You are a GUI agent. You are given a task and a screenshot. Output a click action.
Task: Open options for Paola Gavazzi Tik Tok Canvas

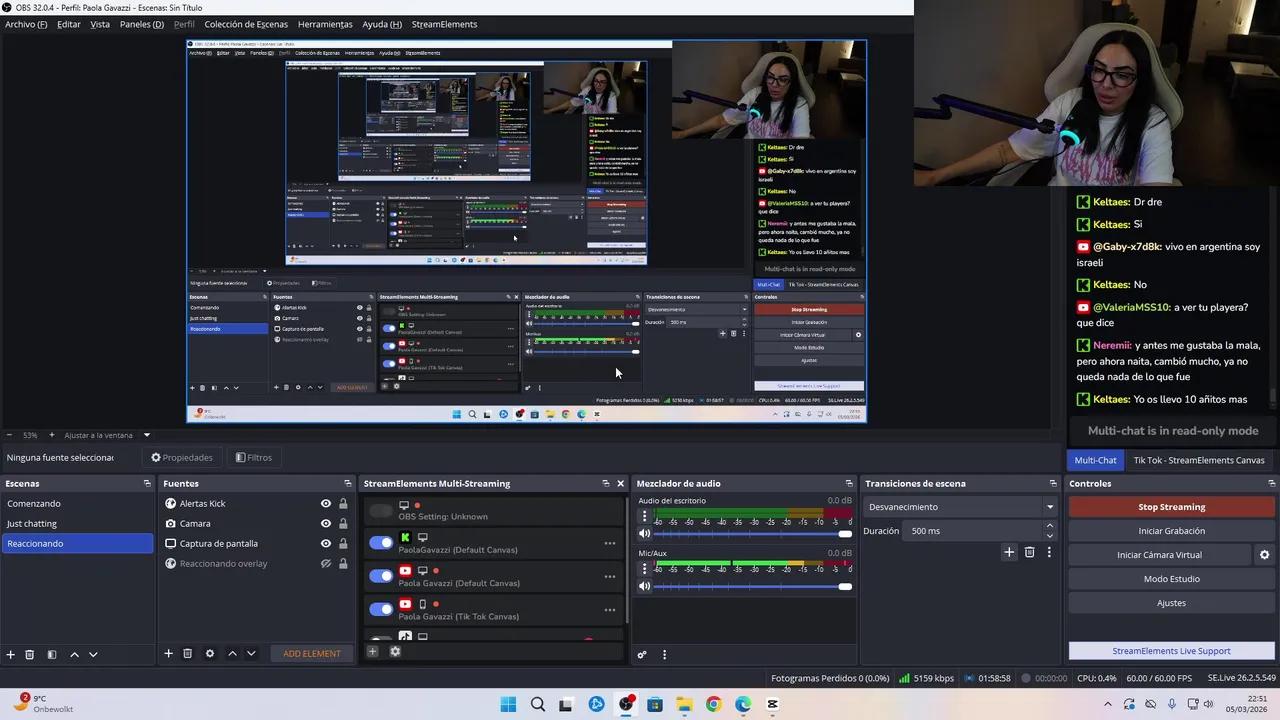(x=609, y=610)
